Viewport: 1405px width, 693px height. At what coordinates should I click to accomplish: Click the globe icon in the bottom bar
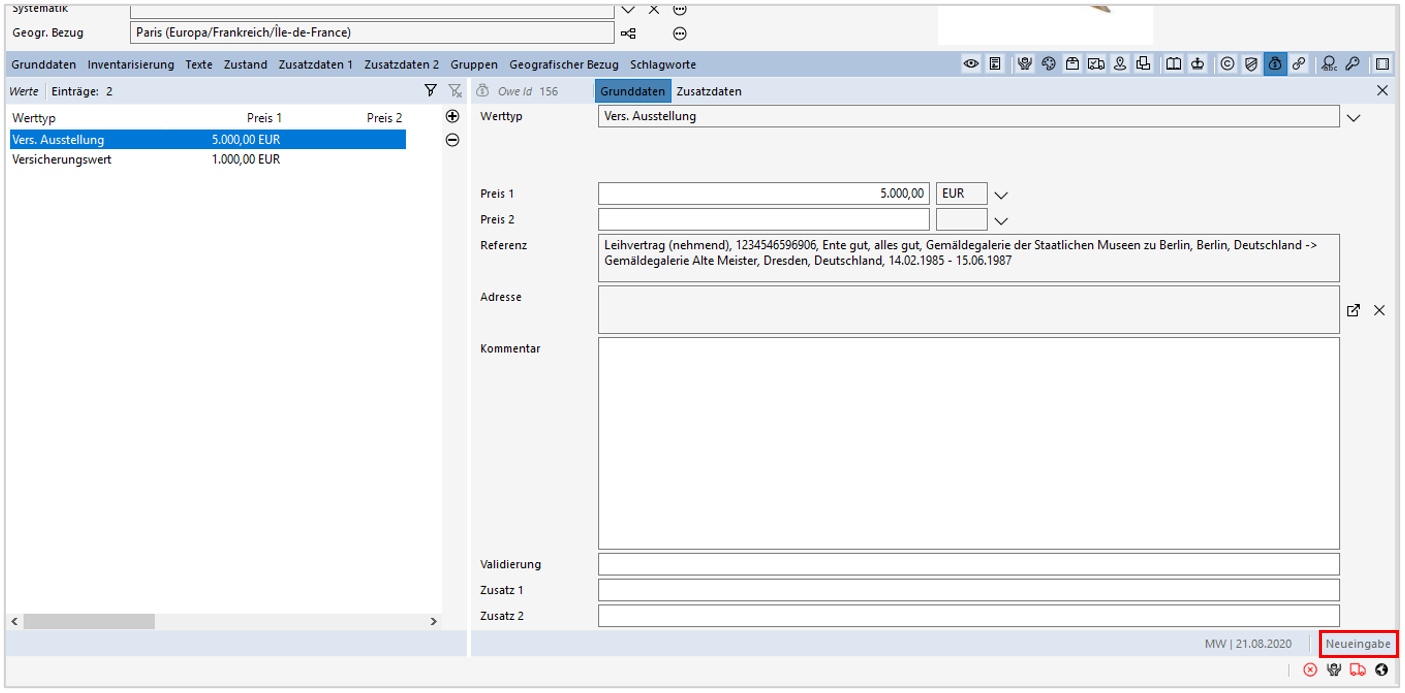(1381, 669)
